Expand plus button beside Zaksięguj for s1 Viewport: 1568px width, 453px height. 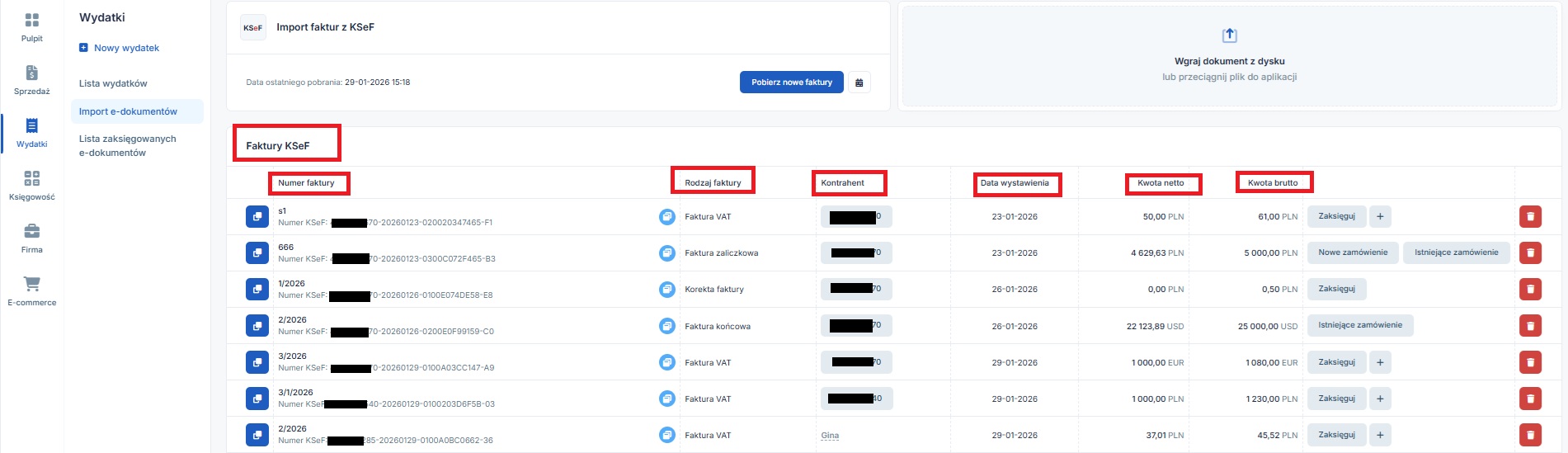coord(1380,216)
